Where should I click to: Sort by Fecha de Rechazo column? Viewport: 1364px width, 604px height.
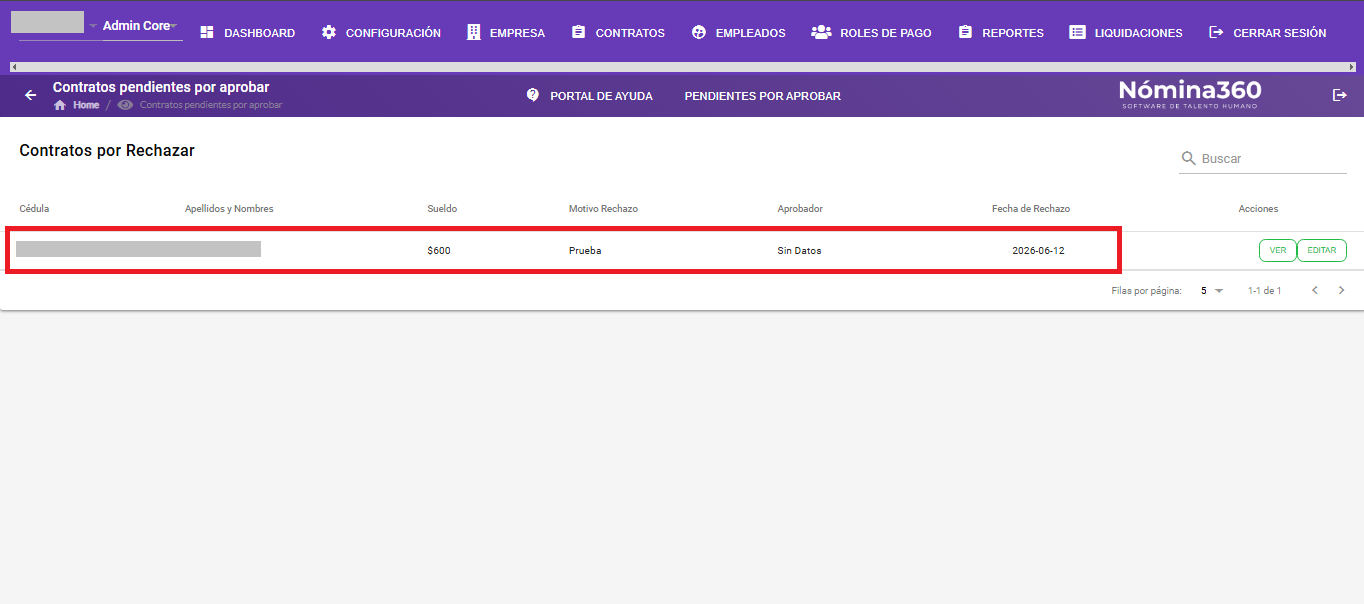pyautogui.click(x=1031, y=209)
